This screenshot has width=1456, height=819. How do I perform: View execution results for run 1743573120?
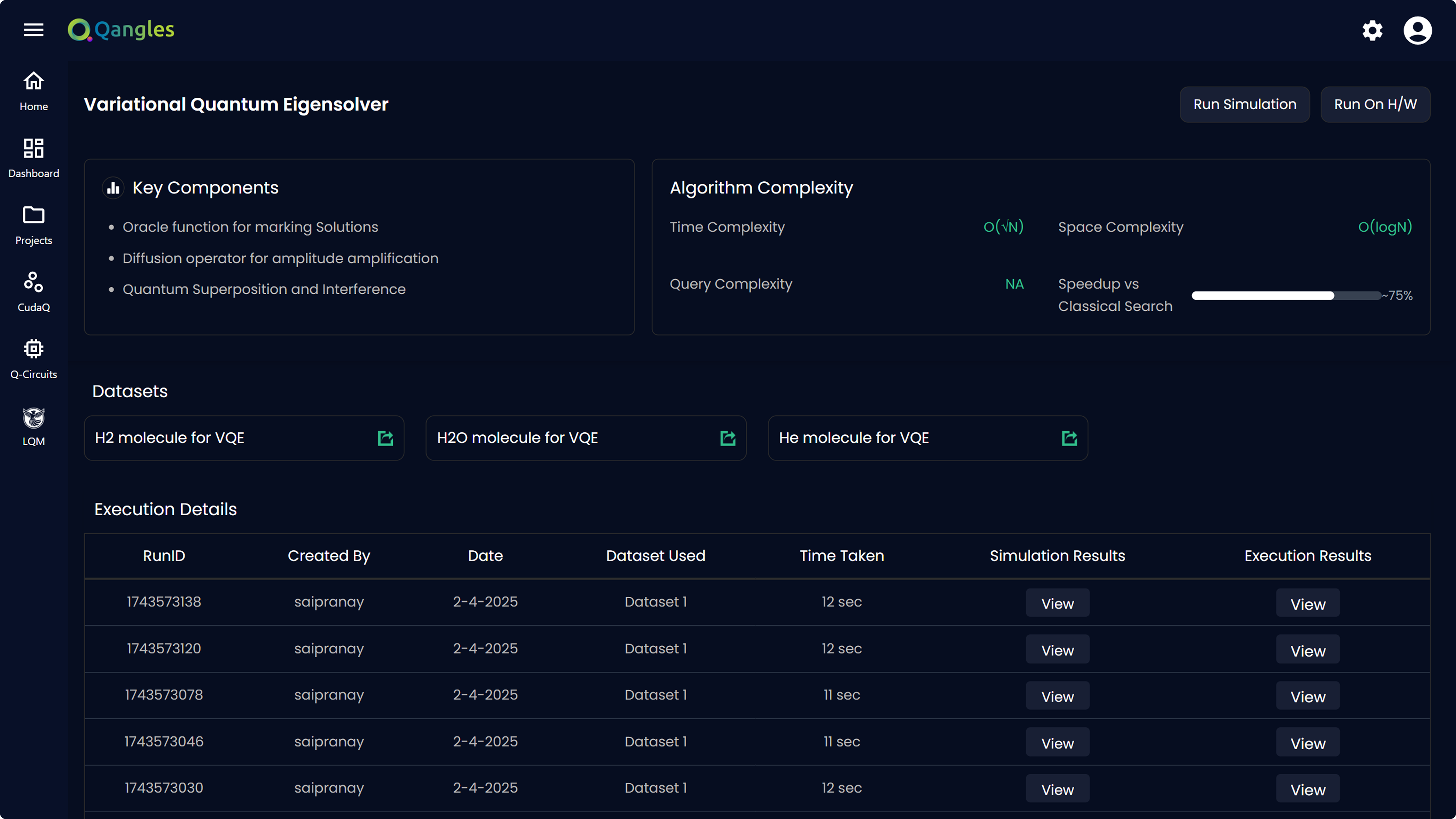(1307, 650)
